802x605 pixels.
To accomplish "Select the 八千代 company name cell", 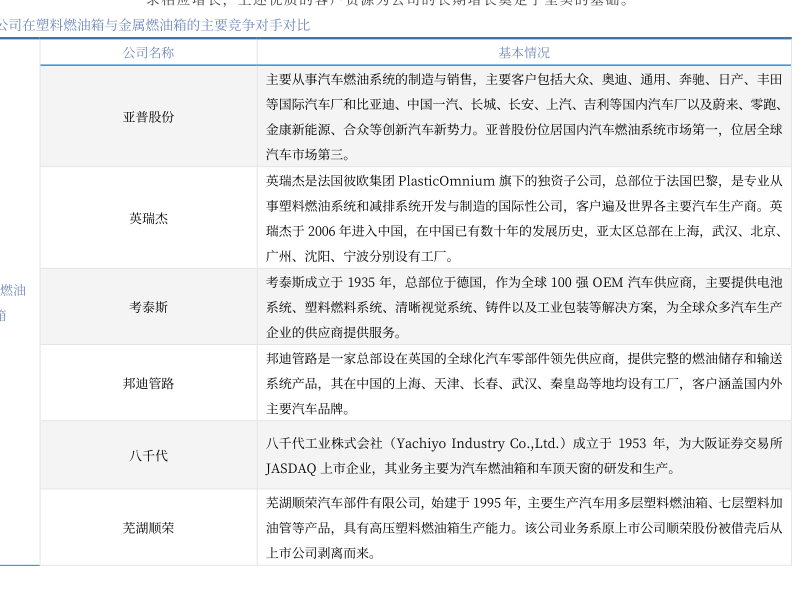I will click(x=148, y=455).
